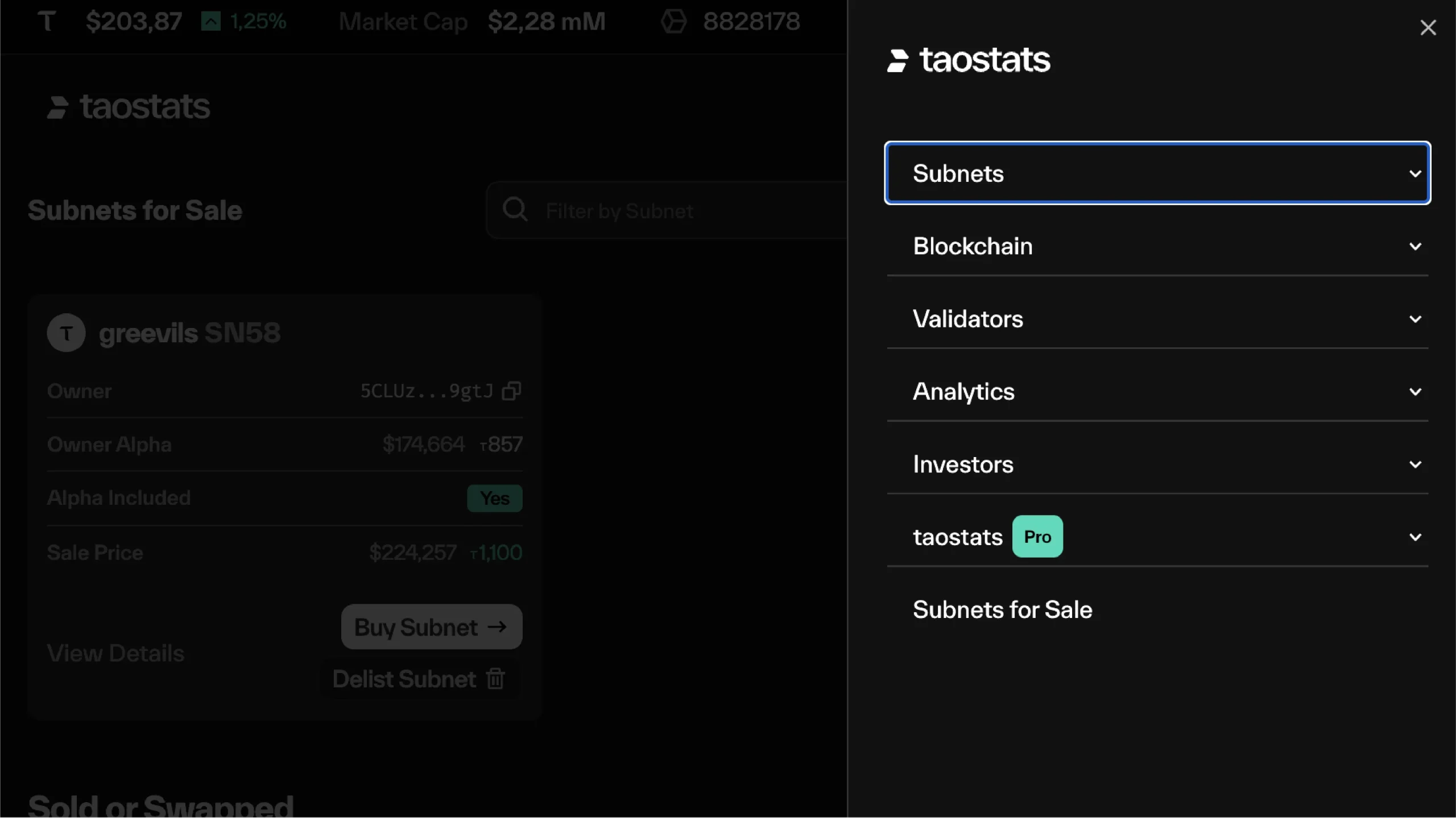Viewport: 1456px width, 818px height.
Task: Click the Buy Subnet button
Action: 431,627
